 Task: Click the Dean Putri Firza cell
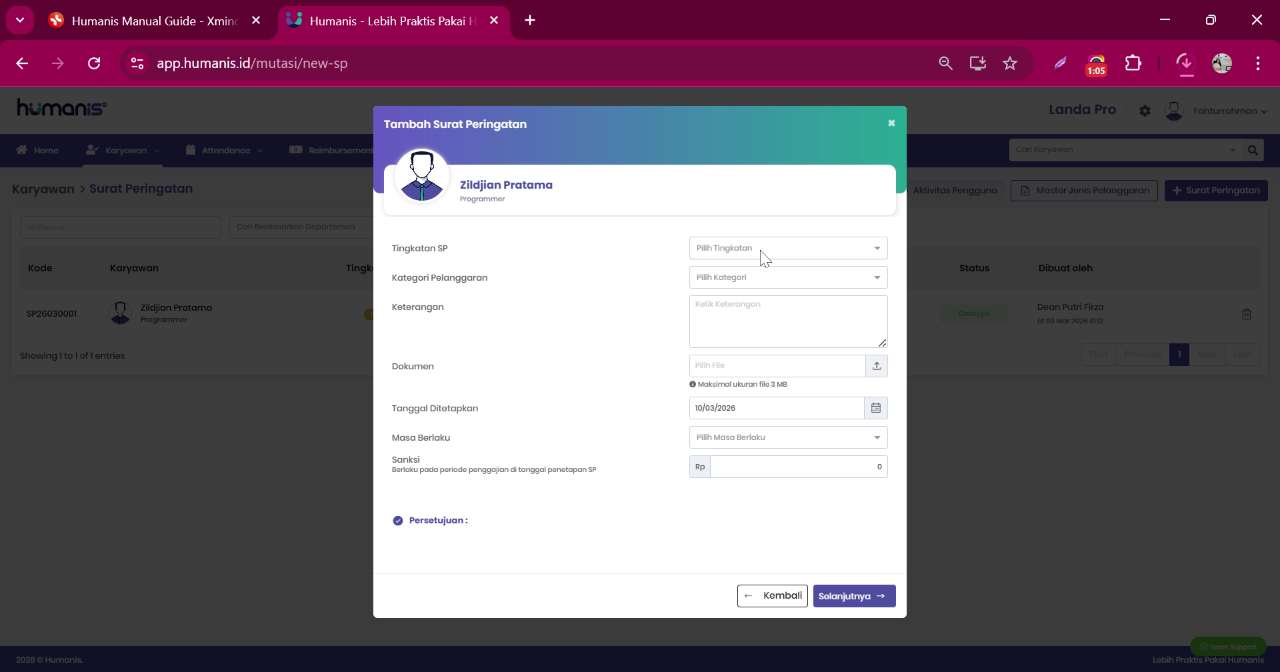click(1070, 307)
